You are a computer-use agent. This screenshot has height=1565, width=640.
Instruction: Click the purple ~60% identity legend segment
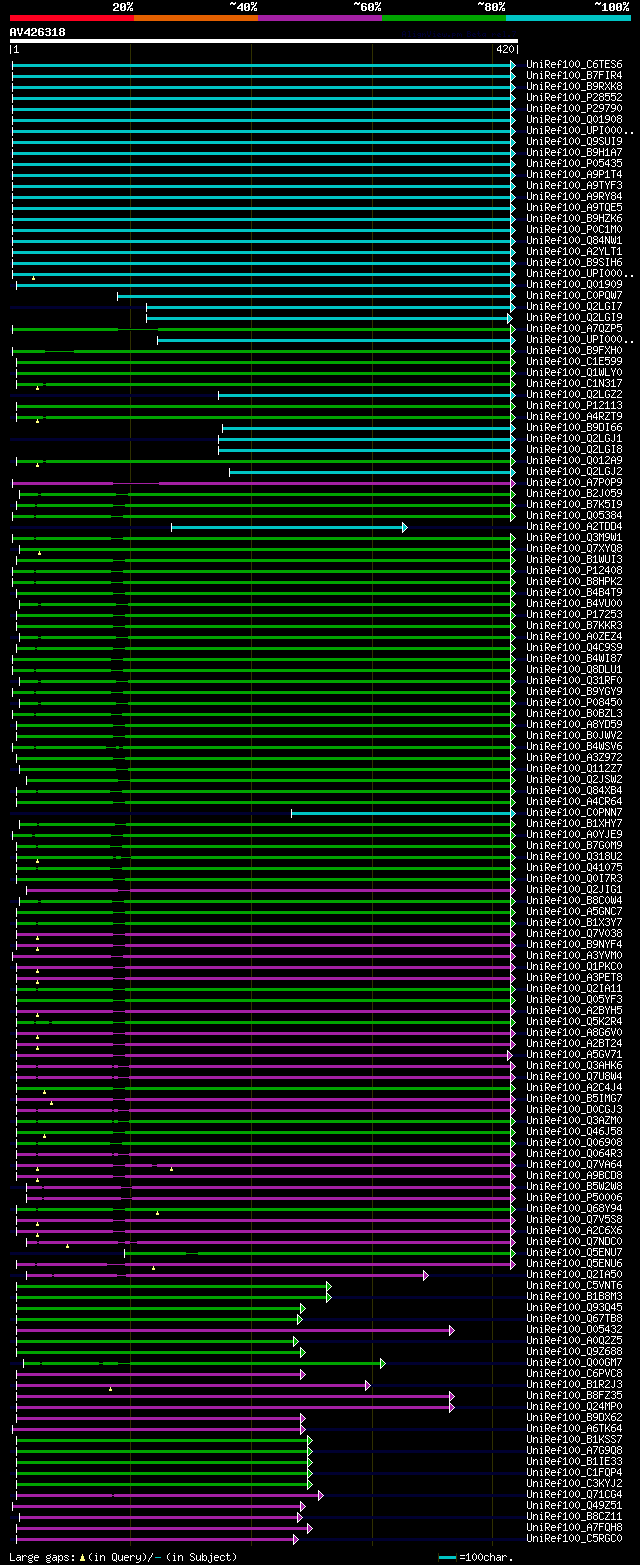pos(320,18)
